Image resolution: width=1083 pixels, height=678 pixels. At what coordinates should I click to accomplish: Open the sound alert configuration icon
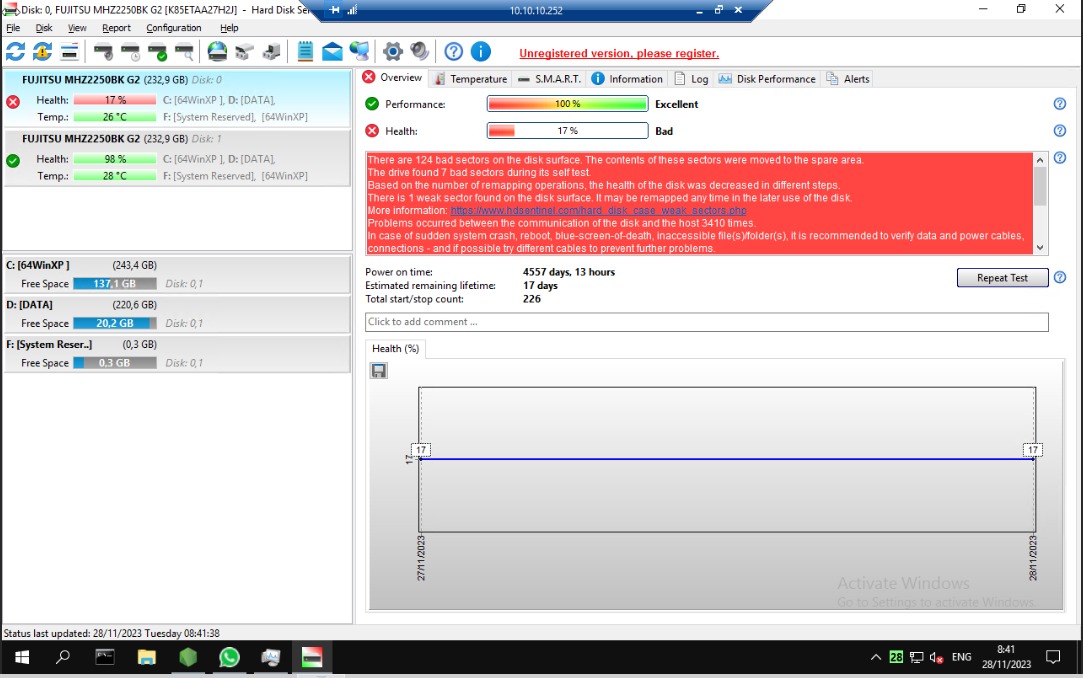point(421,51)
